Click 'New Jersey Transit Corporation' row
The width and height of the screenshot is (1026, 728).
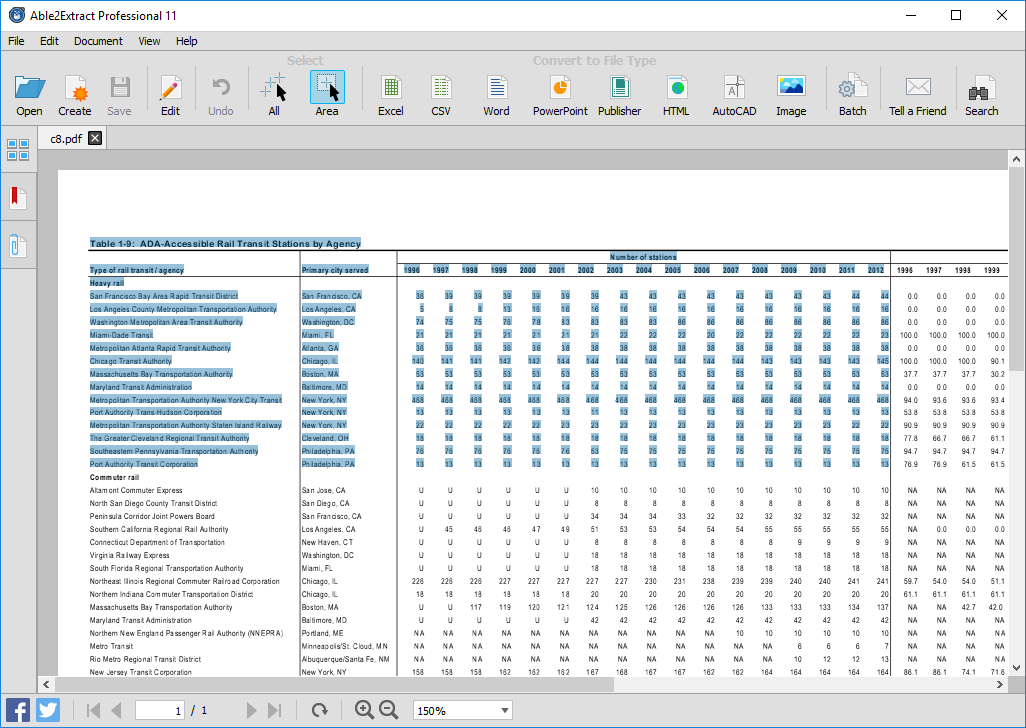tap(141, 672)
